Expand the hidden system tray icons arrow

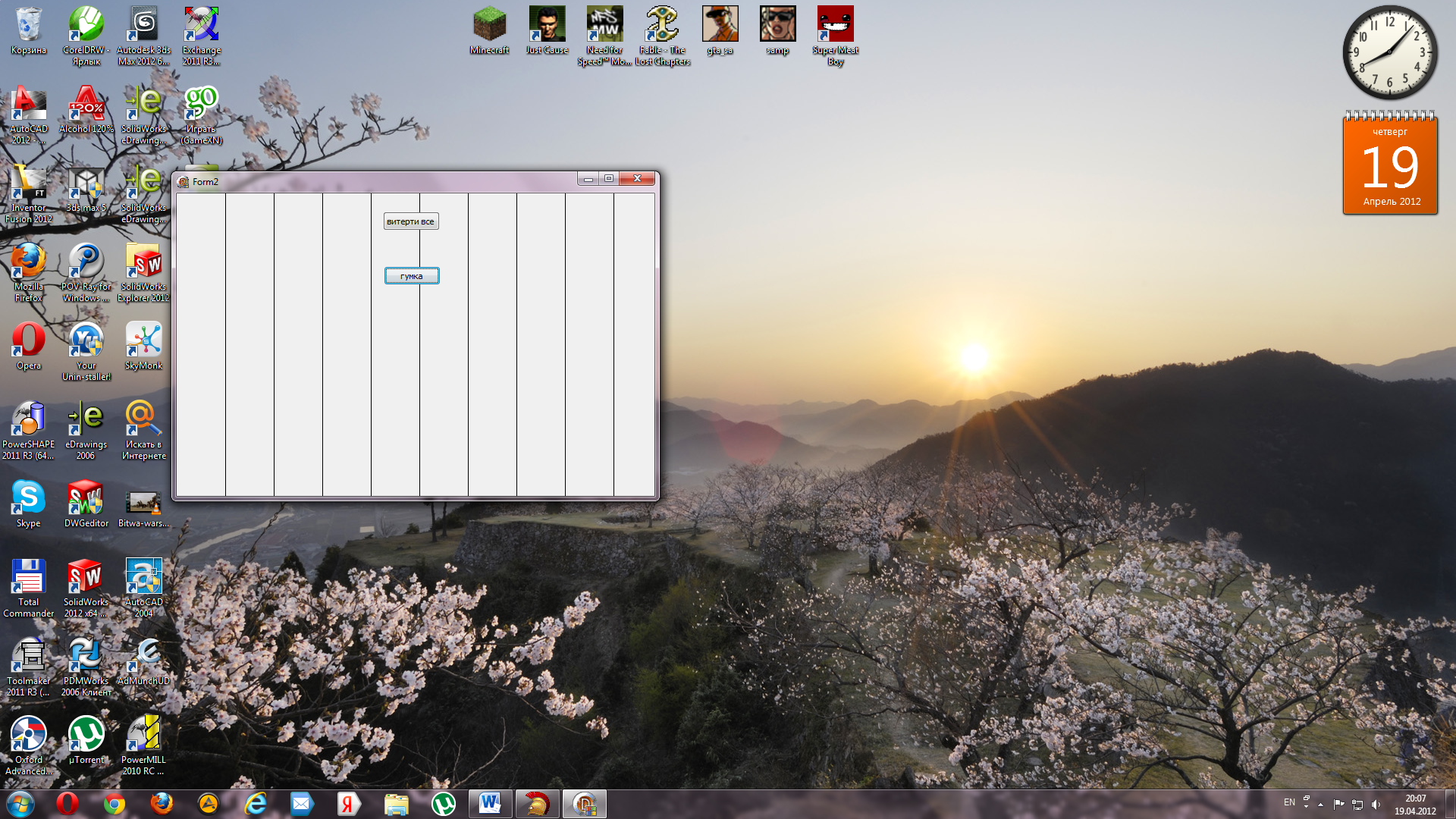coord(1320,804)
